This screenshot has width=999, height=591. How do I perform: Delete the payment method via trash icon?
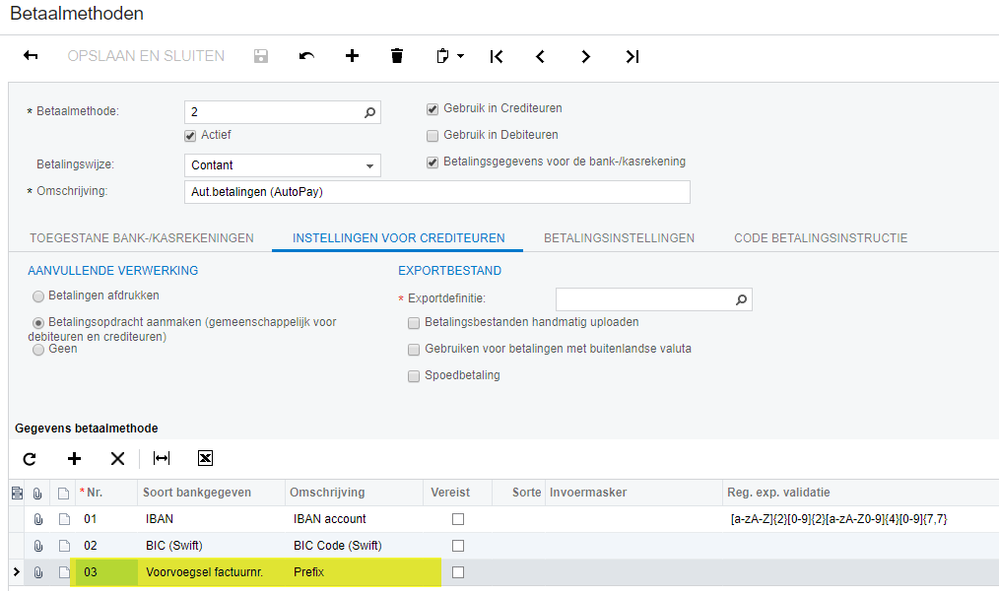click(397, 56)
